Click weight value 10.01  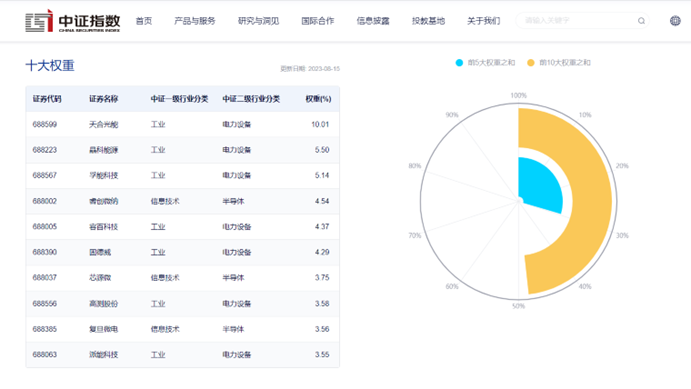[320, 124]
